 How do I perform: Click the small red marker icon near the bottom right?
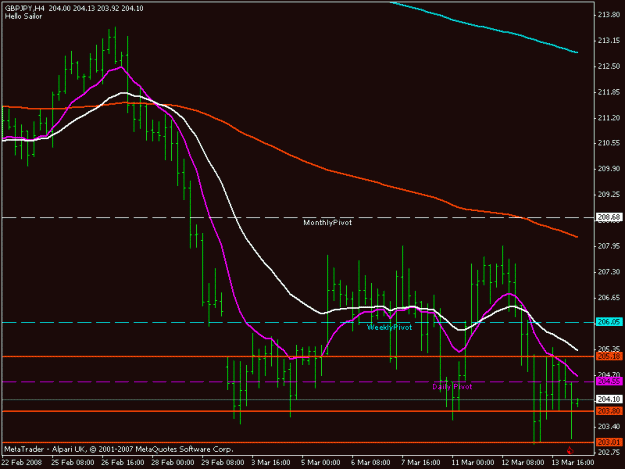570,450
